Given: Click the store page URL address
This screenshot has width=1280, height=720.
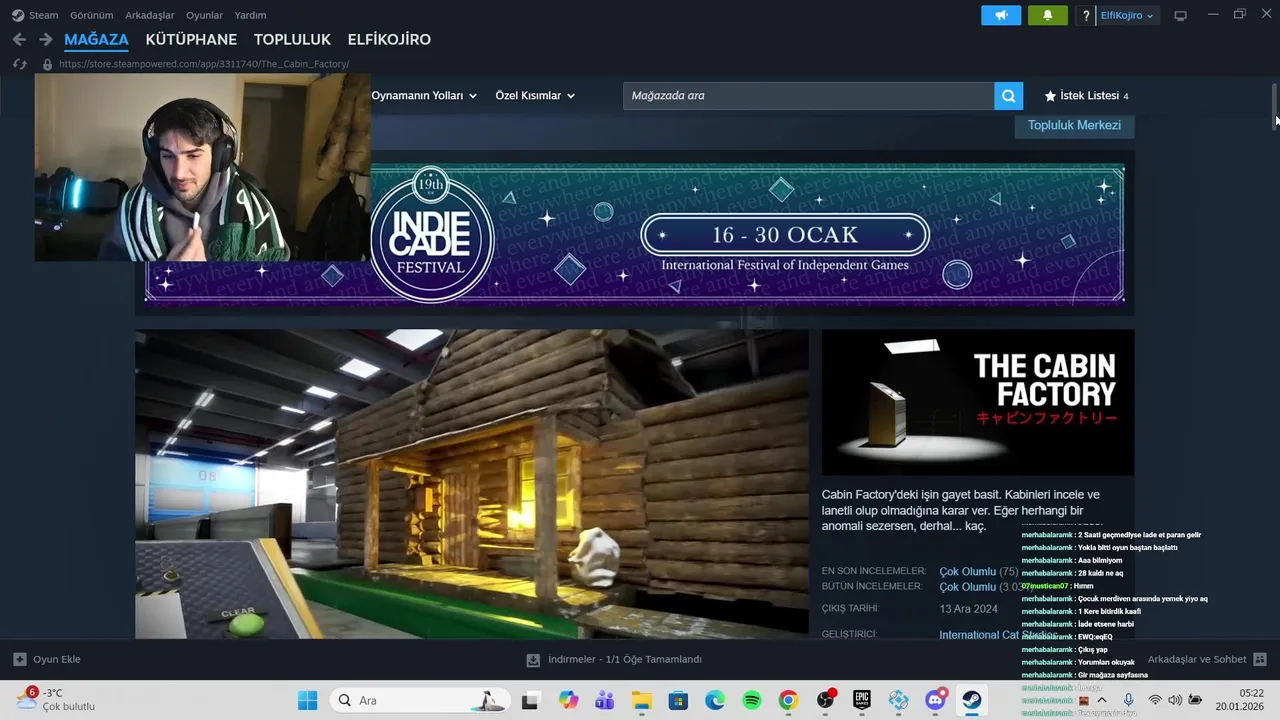Looking at the screenshot, I should (x=204, y=64).
